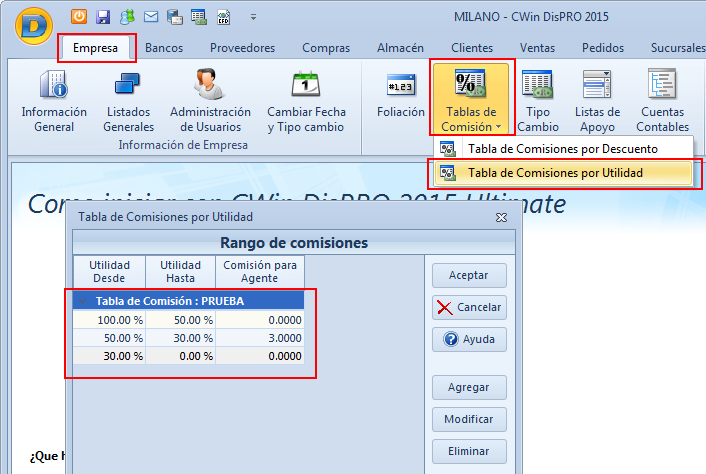The width and height of the screenshot is (706, 474).
Task: Close the Tabla de Comisiones por Utilidad dialog
Action: coord(501,216)
